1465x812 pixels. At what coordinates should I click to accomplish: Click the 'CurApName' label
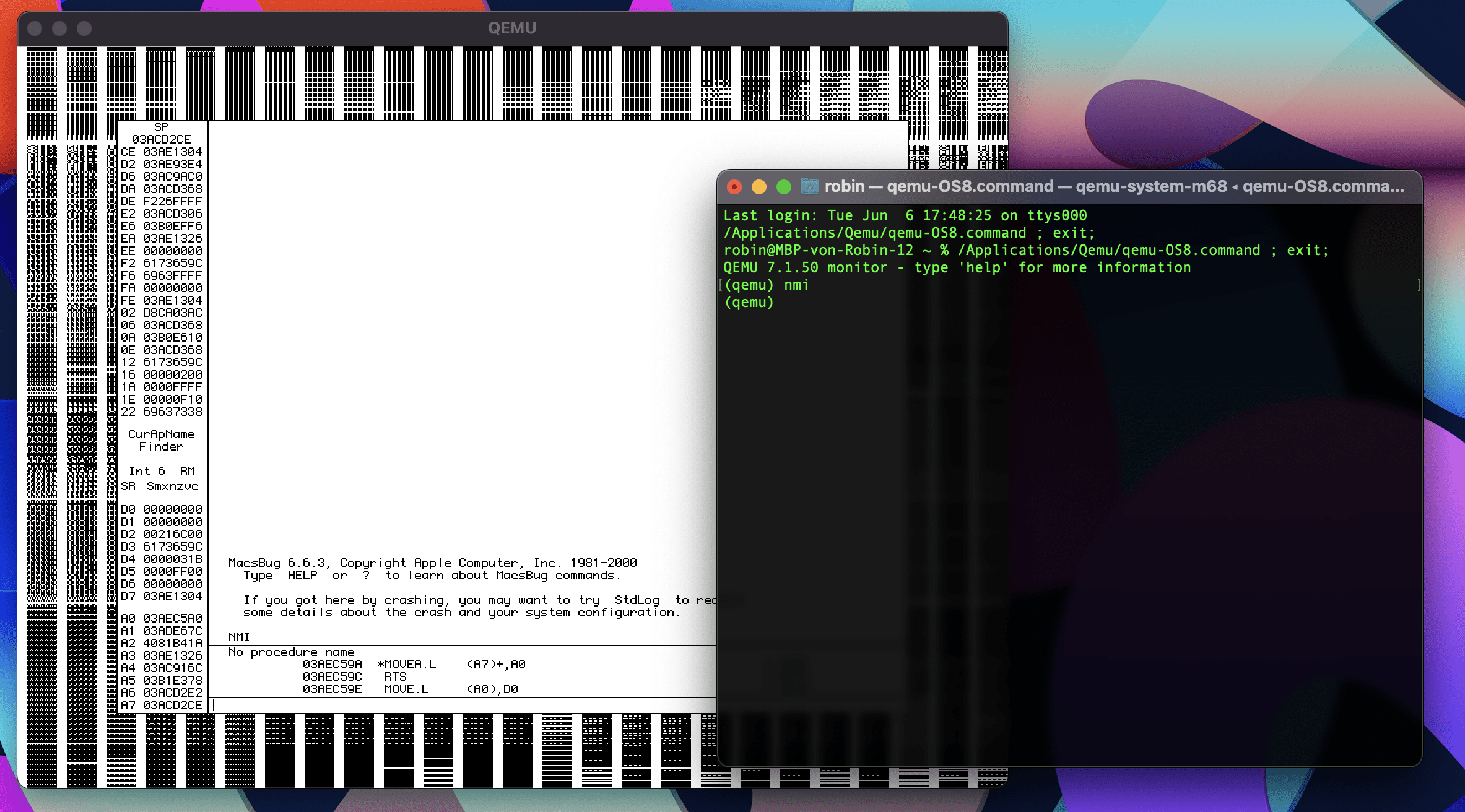[x=161, y=434]
